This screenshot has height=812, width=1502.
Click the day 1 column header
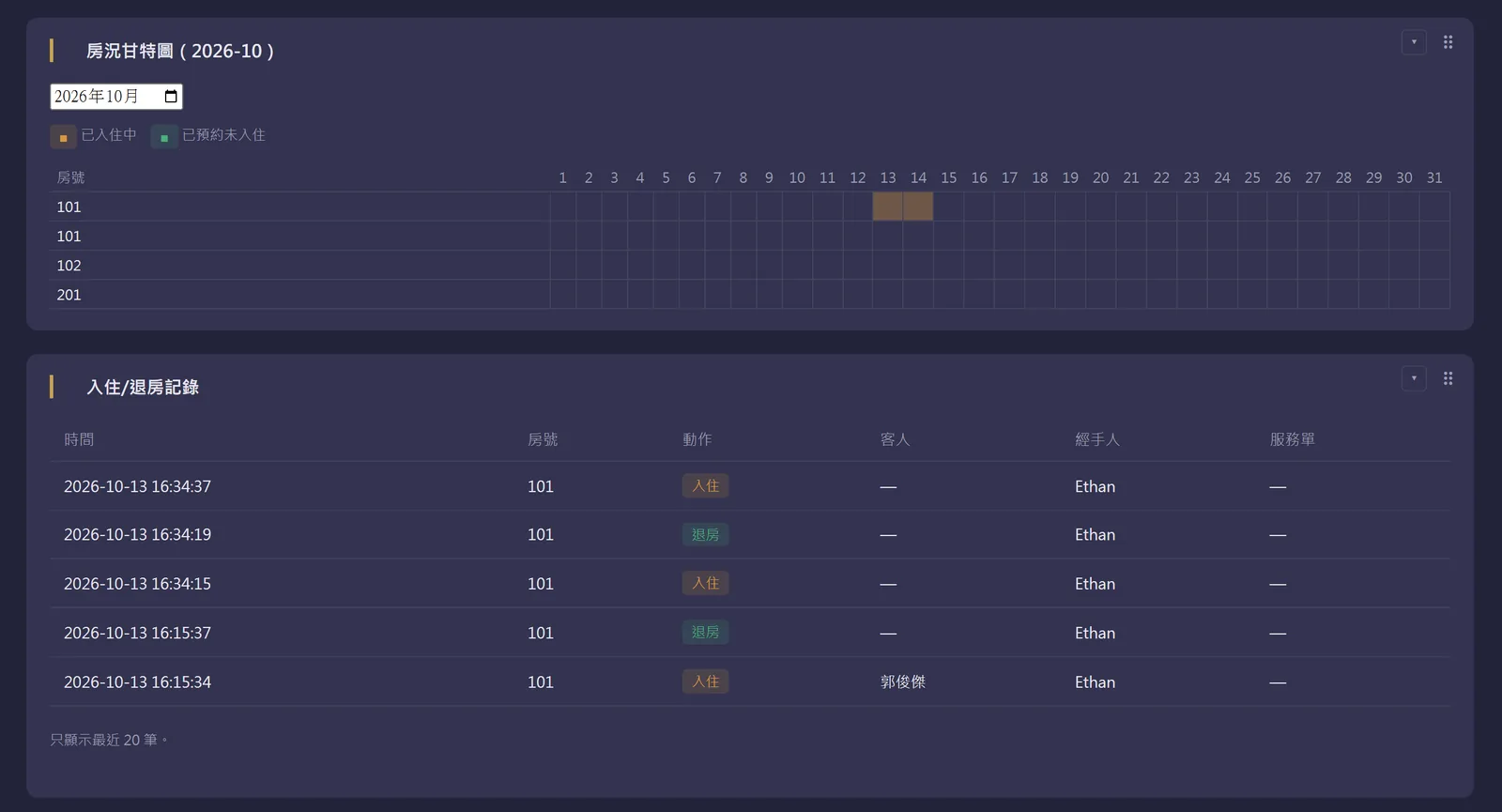(562, 177)
